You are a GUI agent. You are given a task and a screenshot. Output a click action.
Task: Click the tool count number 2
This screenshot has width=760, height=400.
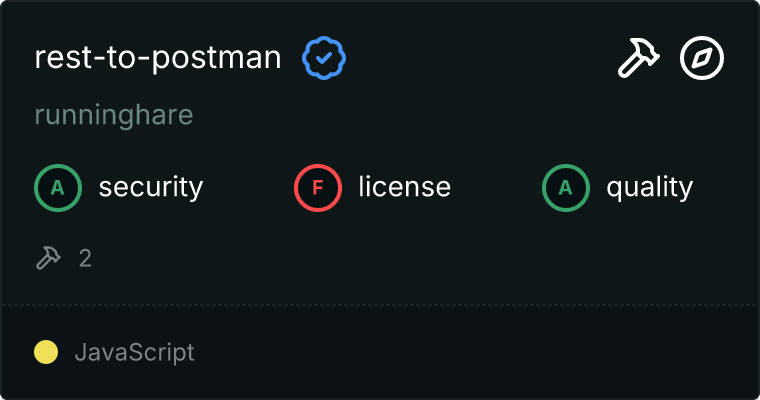85,259
